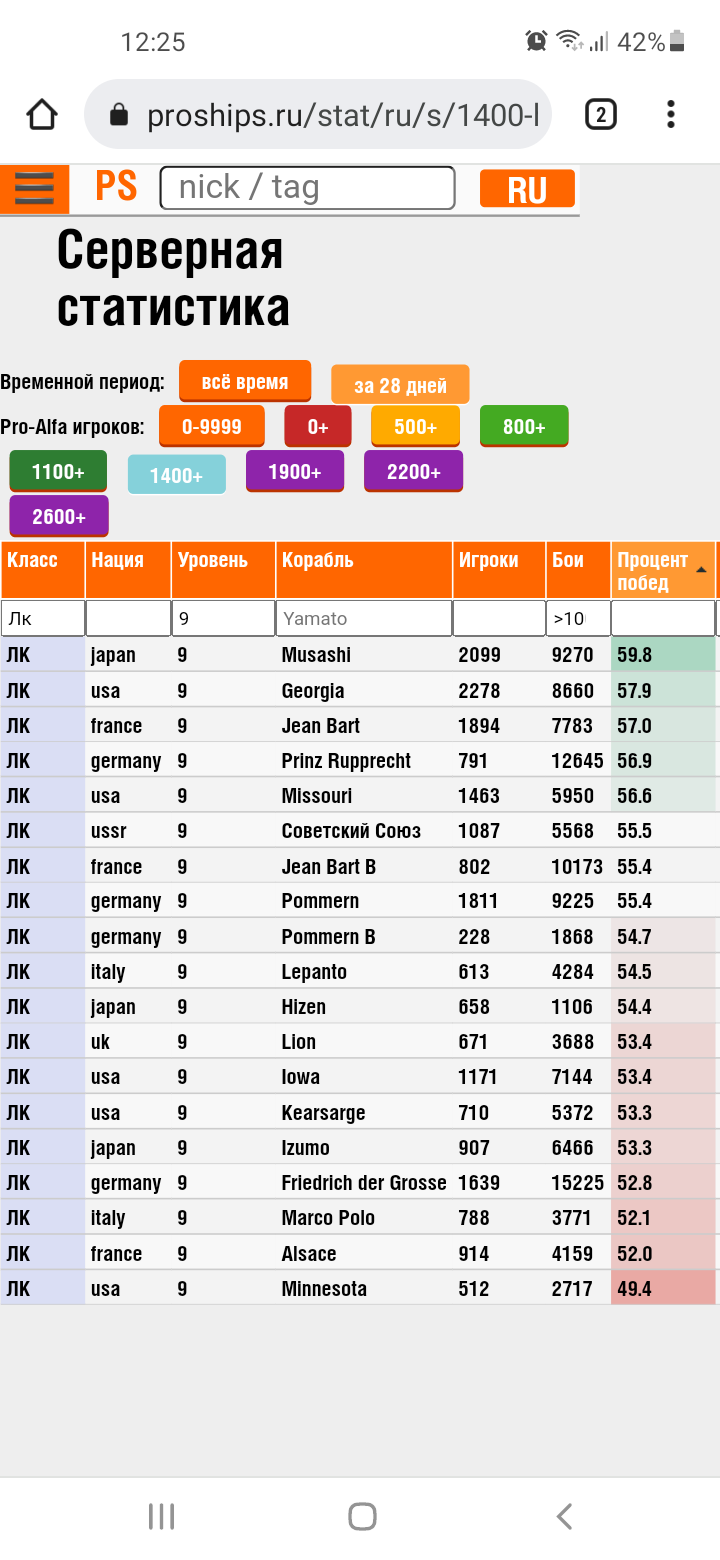Image resolution: width=720 pixels, height=1560 pixels.
Task: Click the red 0+ filter swatch
Action: (x=318, y=426)
